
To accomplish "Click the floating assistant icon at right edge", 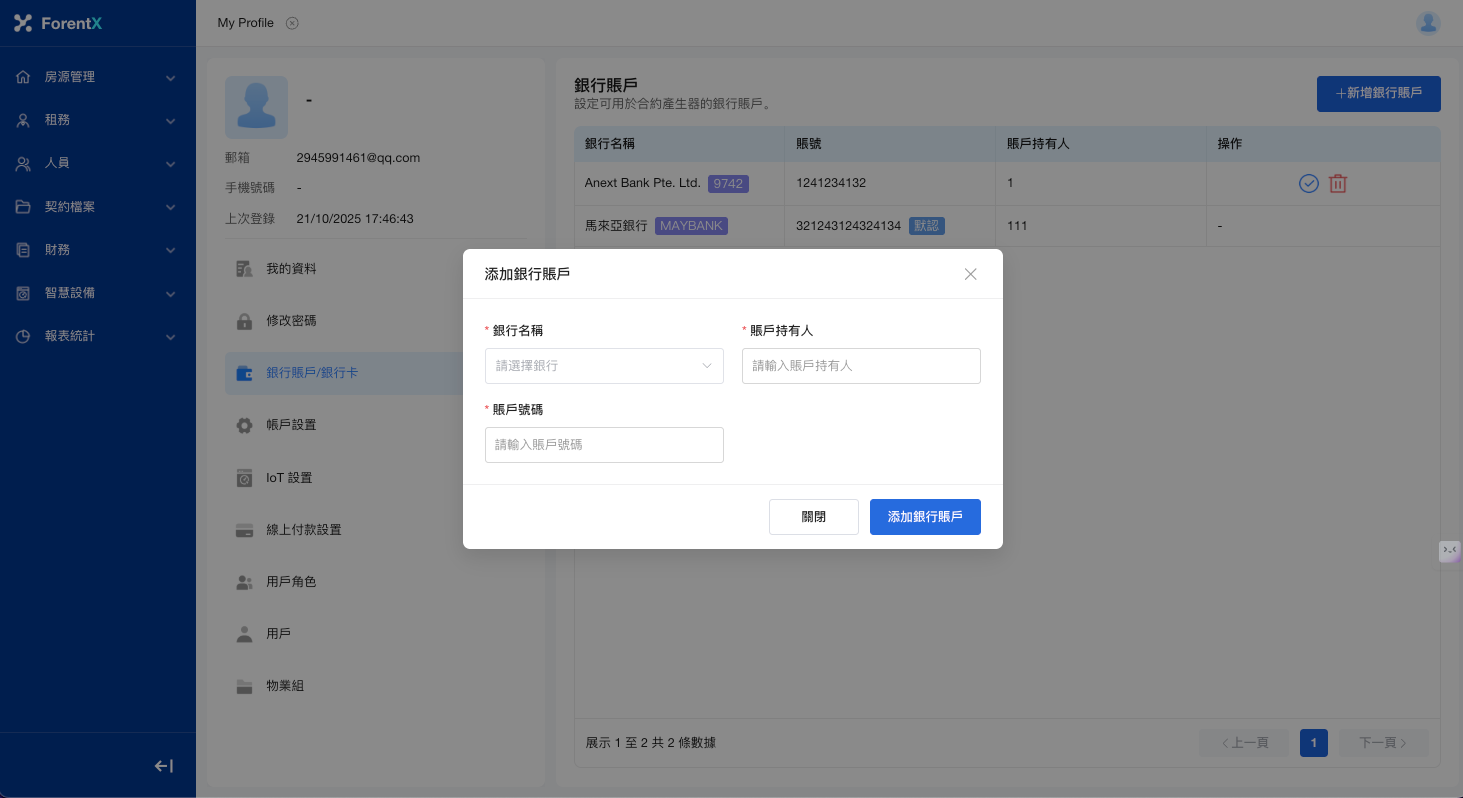I will [1449, 551].
